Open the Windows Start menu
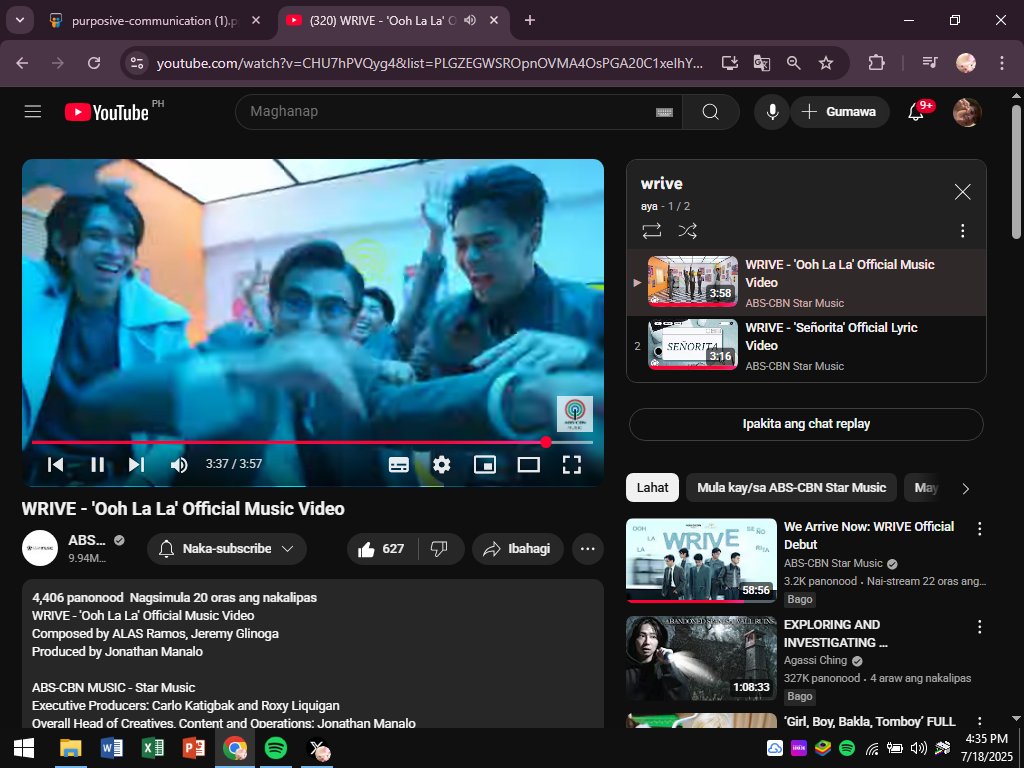This screenshot has height=768, width=1024. click(24, 748)
